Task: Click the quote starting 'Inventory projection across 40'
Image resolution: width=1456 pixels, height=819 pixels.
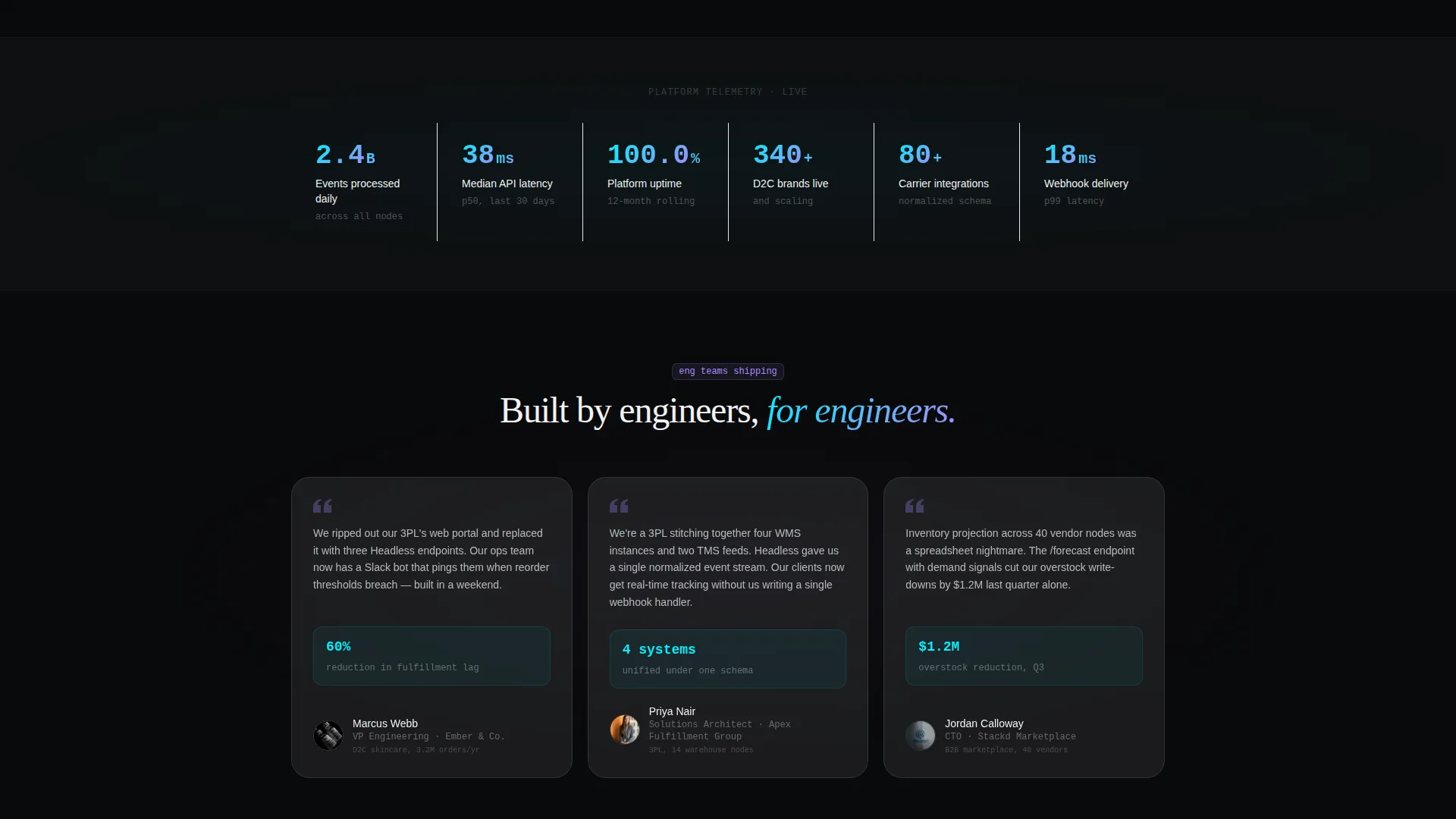Action: [x=1021, y=559]
